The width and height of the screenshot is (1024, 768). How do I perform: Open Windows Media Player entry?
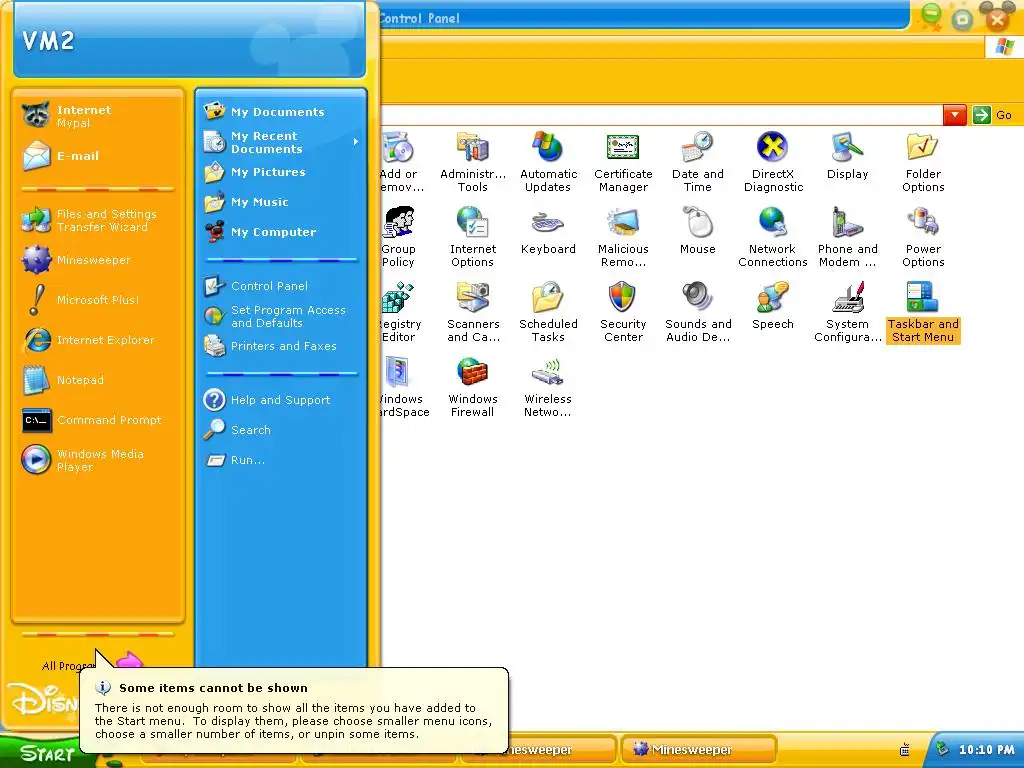pyautogui.click(x=98, y=460)
